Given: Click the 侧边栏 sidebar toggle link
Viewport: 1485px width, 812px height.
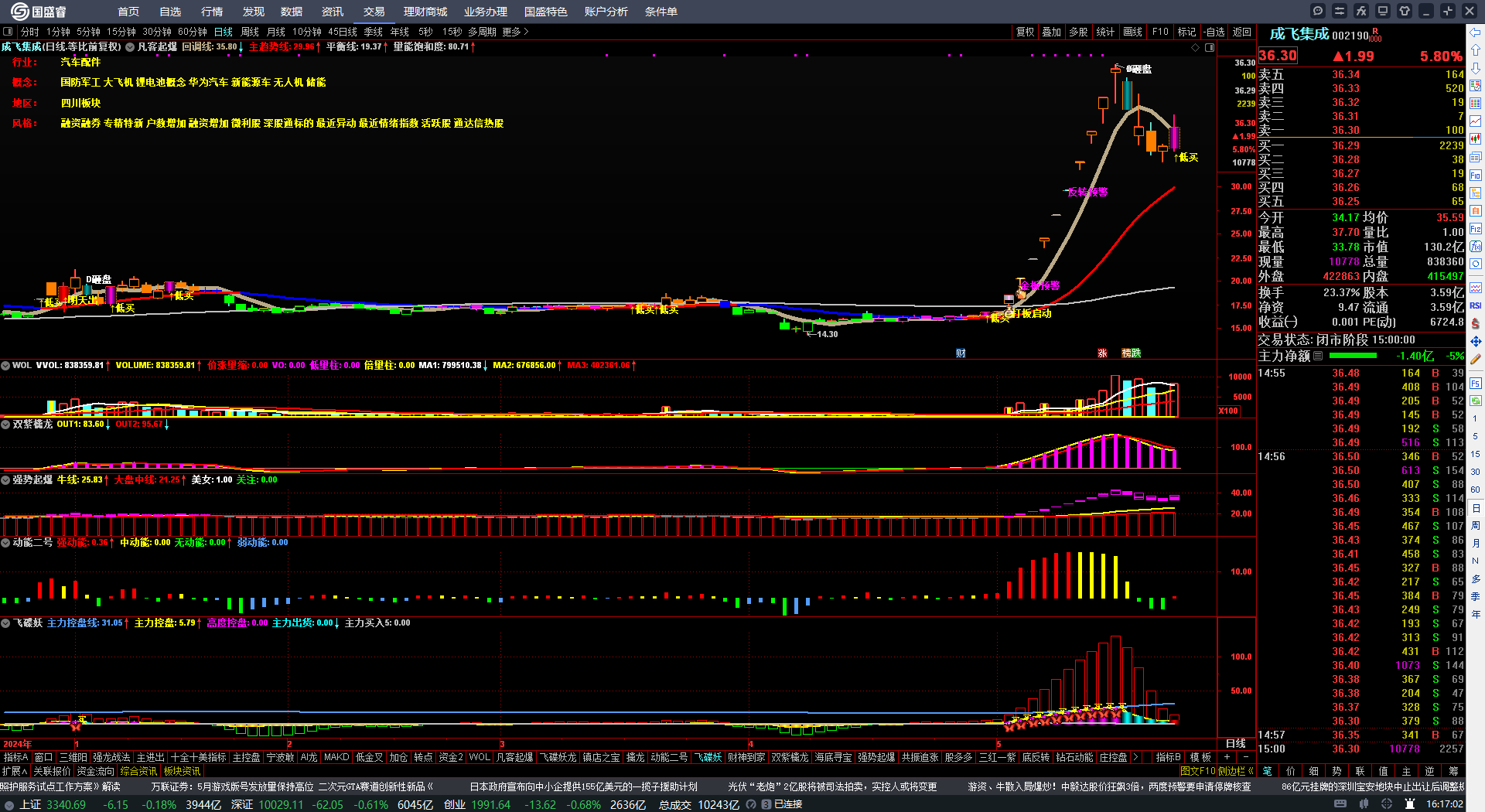Looking at the screenshot, I should click(x=1235, y=771).
